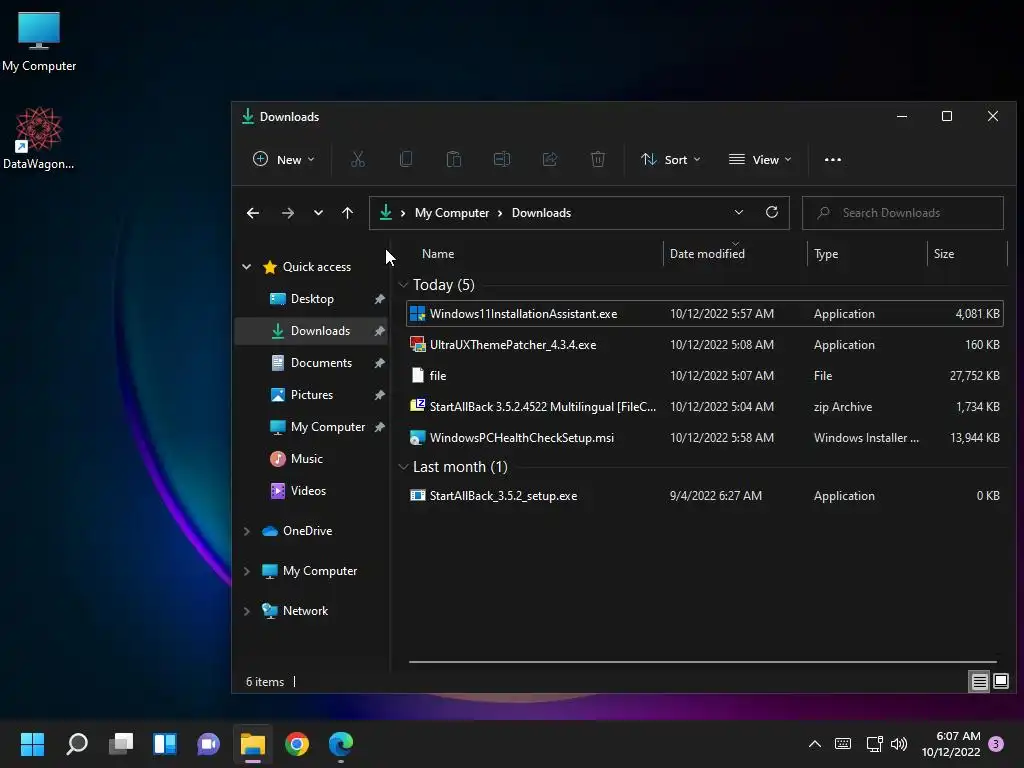Viewport: 1024px width, 768px height.
Task: Go up one folder level arrow
Action: tap(347, 213)
